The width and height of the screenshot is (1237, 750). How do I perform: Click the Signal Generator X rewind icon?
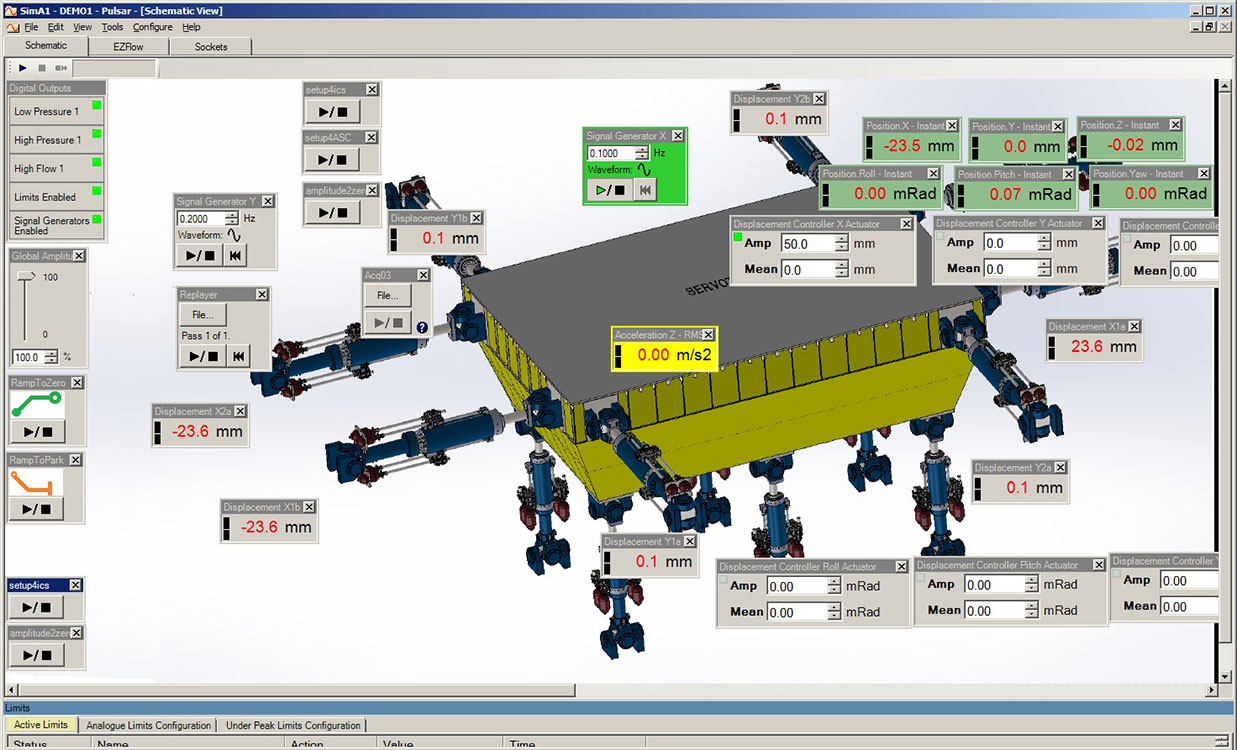[x=645, y=190]
